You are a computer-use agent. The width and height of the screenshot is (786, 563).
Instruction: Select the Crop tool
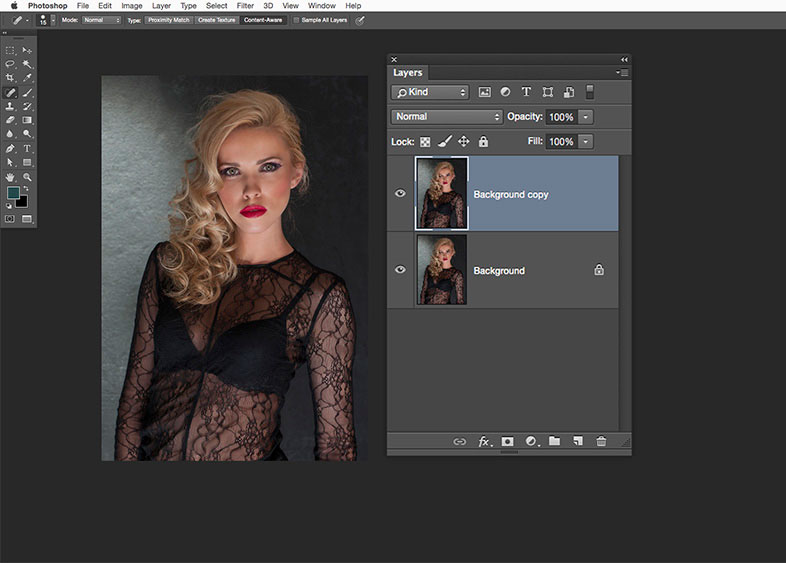[10, 77]
